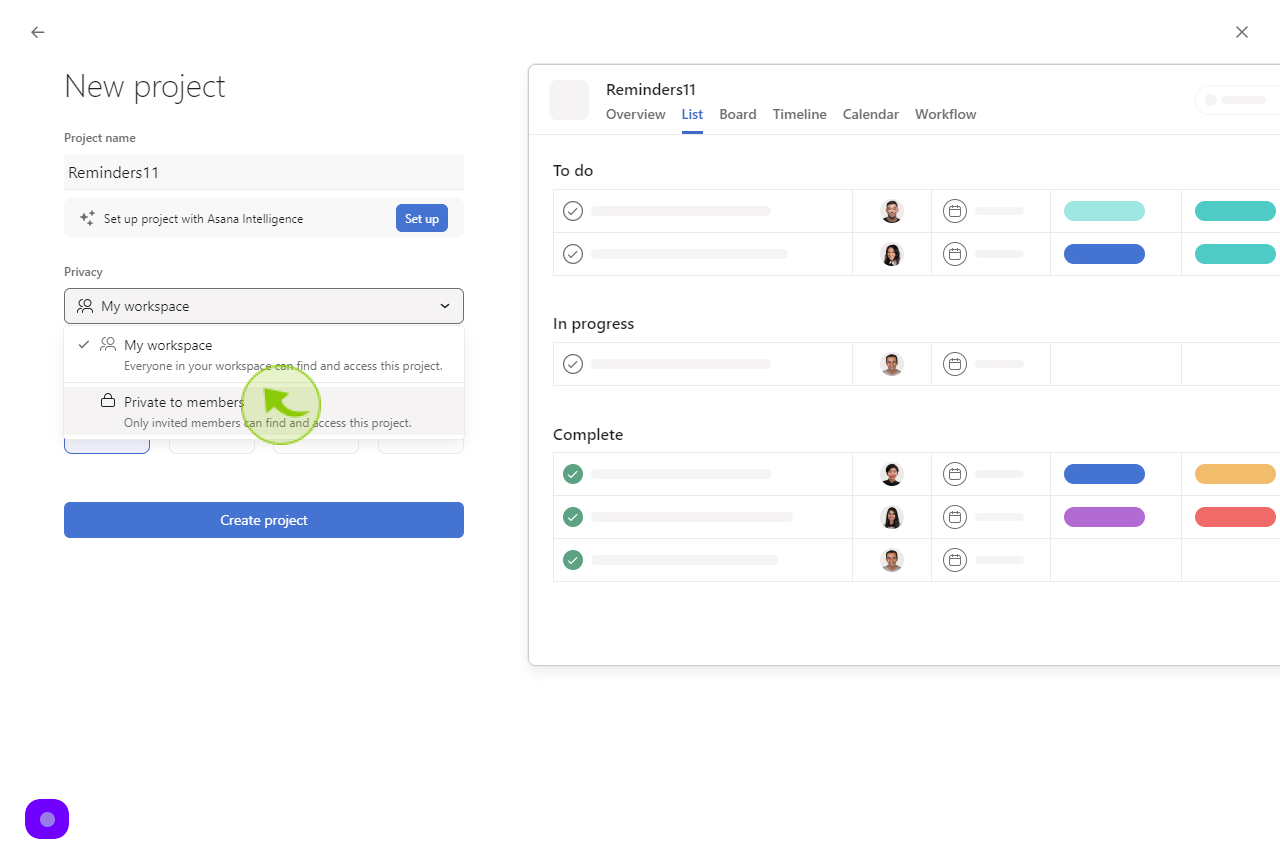
Task: Click the "New project" heading
Action: click(145, 86)
